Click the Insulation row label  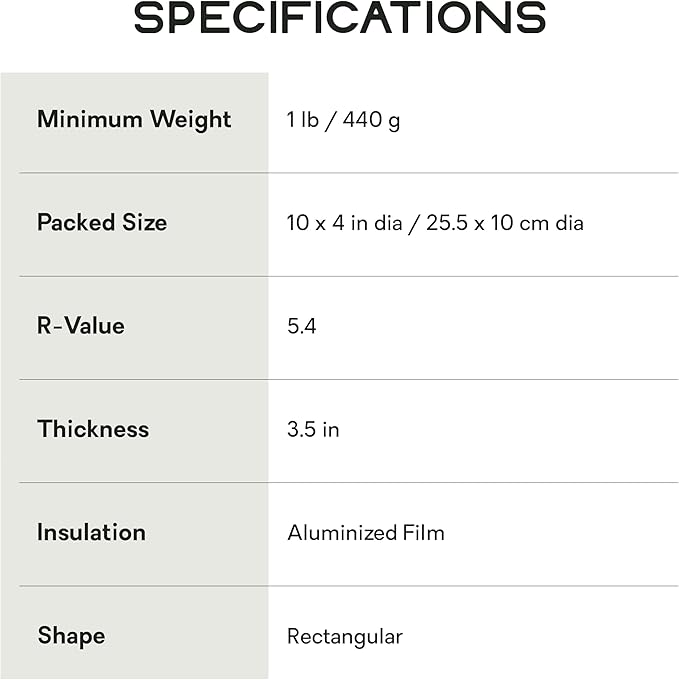click(x=91, y=532)
